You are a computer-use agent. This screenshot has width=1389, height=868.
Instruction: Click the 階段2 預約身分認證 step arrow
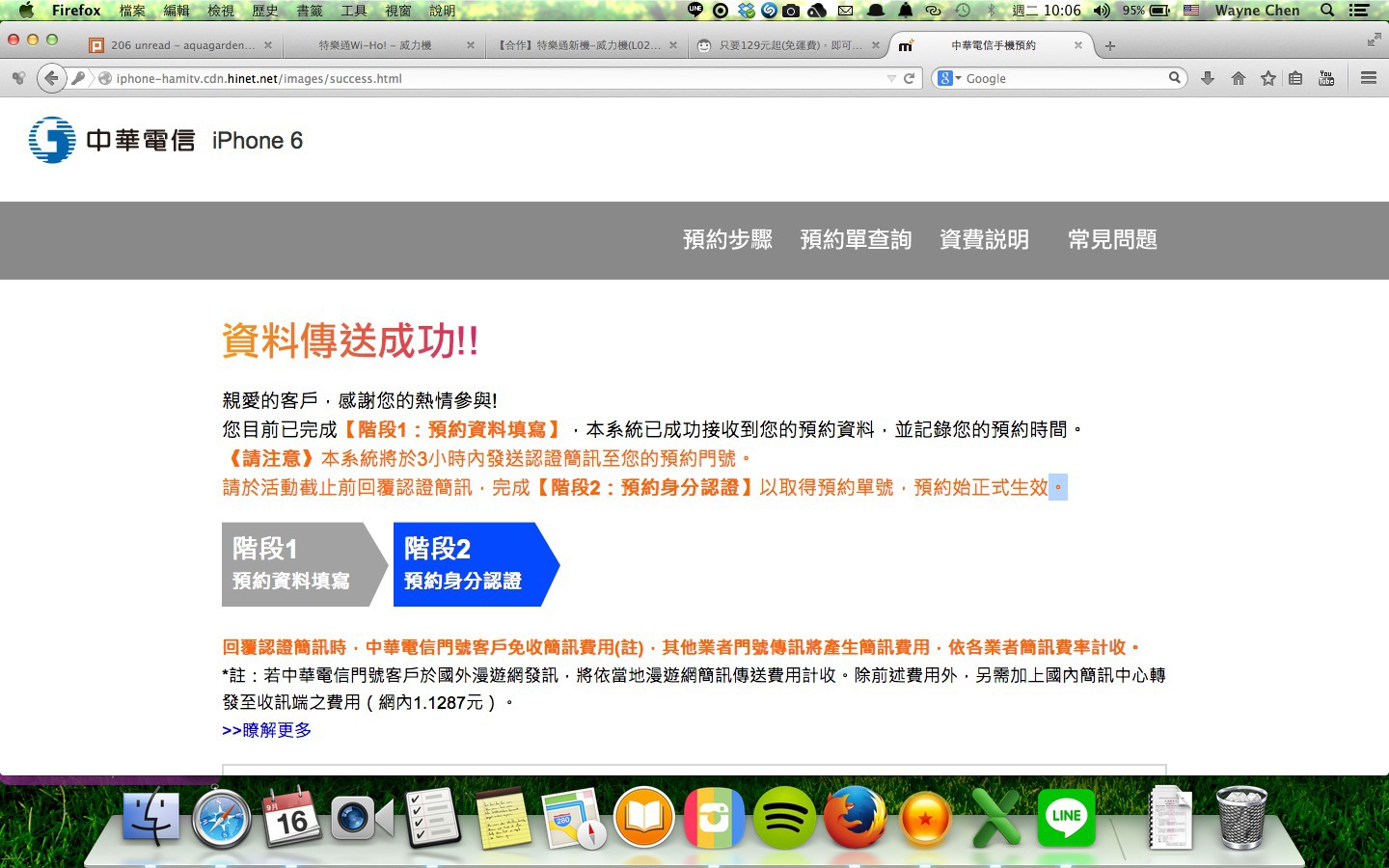pos(476,564)
